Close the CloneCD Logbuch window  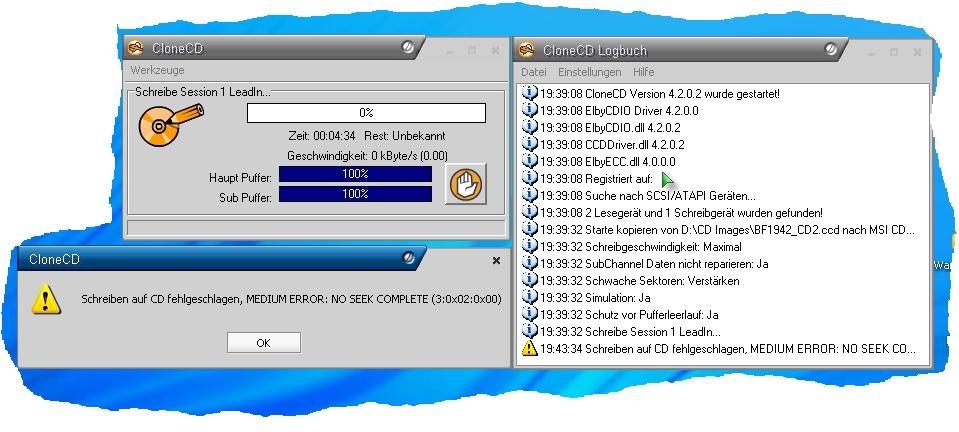[916, 53]
